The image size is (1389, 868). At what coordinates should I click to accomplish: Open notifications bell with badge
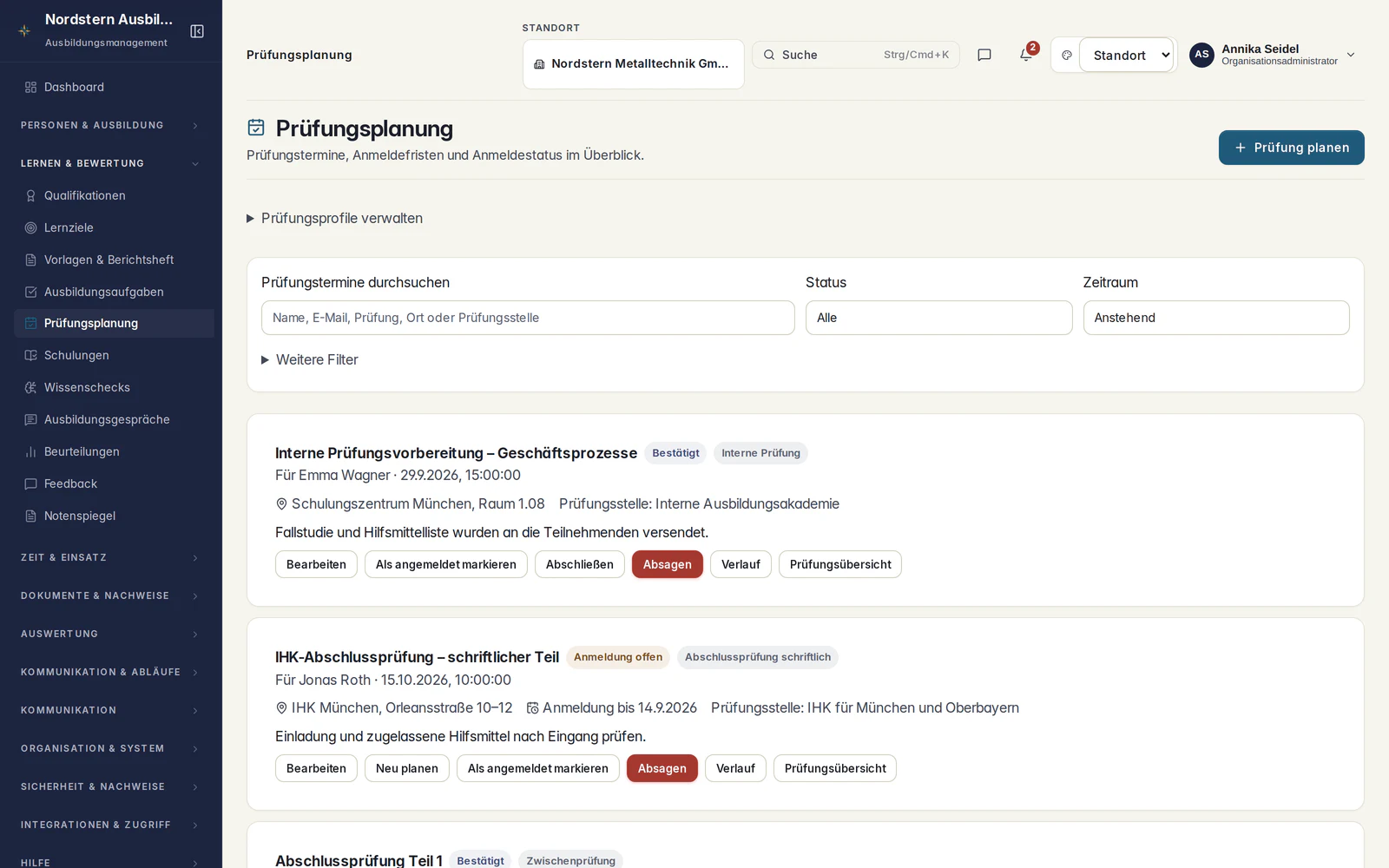(1026, 54)
